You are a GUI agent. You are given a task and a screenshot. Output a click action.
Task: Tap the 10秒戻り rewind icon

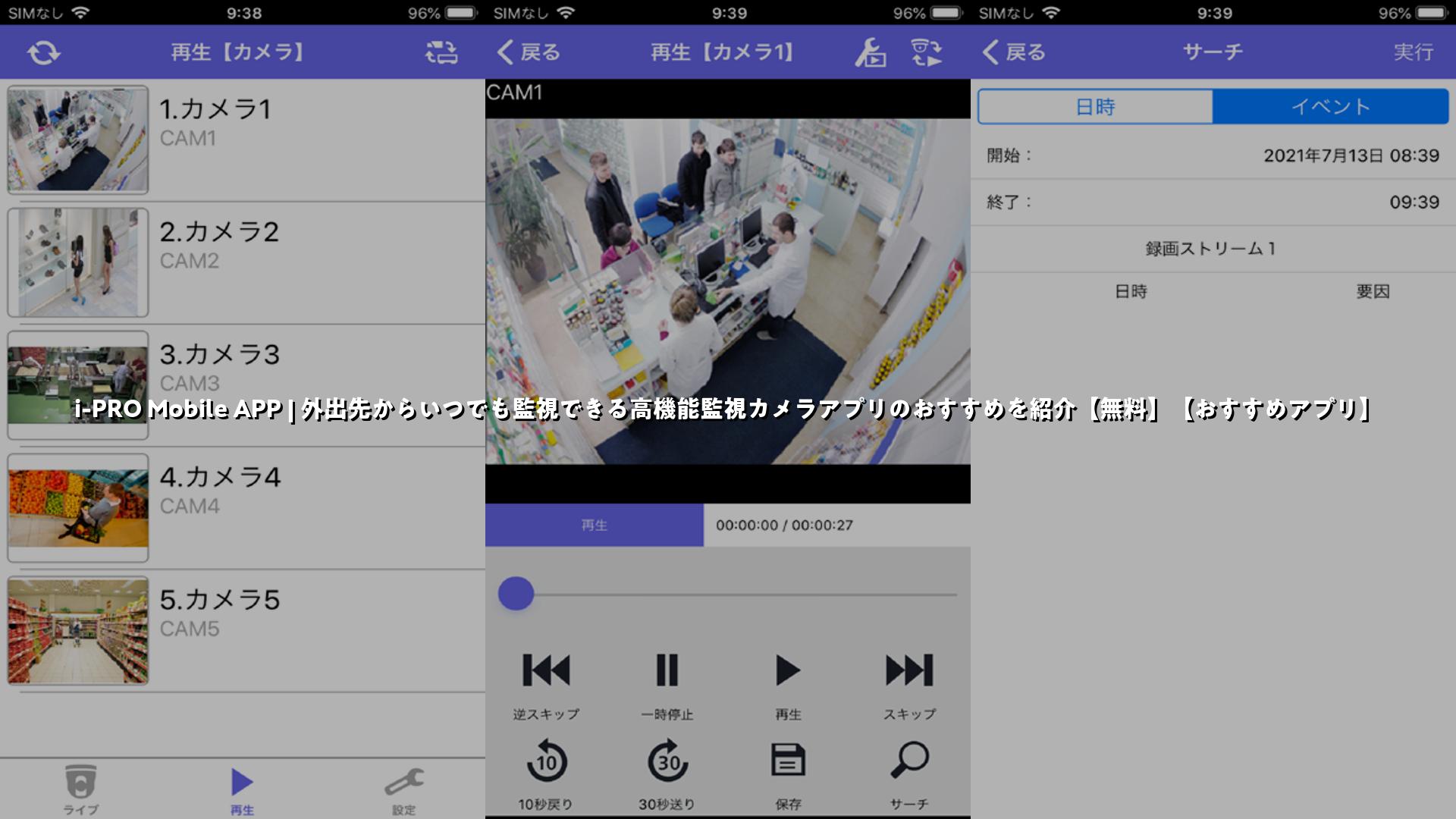(546, 761)
